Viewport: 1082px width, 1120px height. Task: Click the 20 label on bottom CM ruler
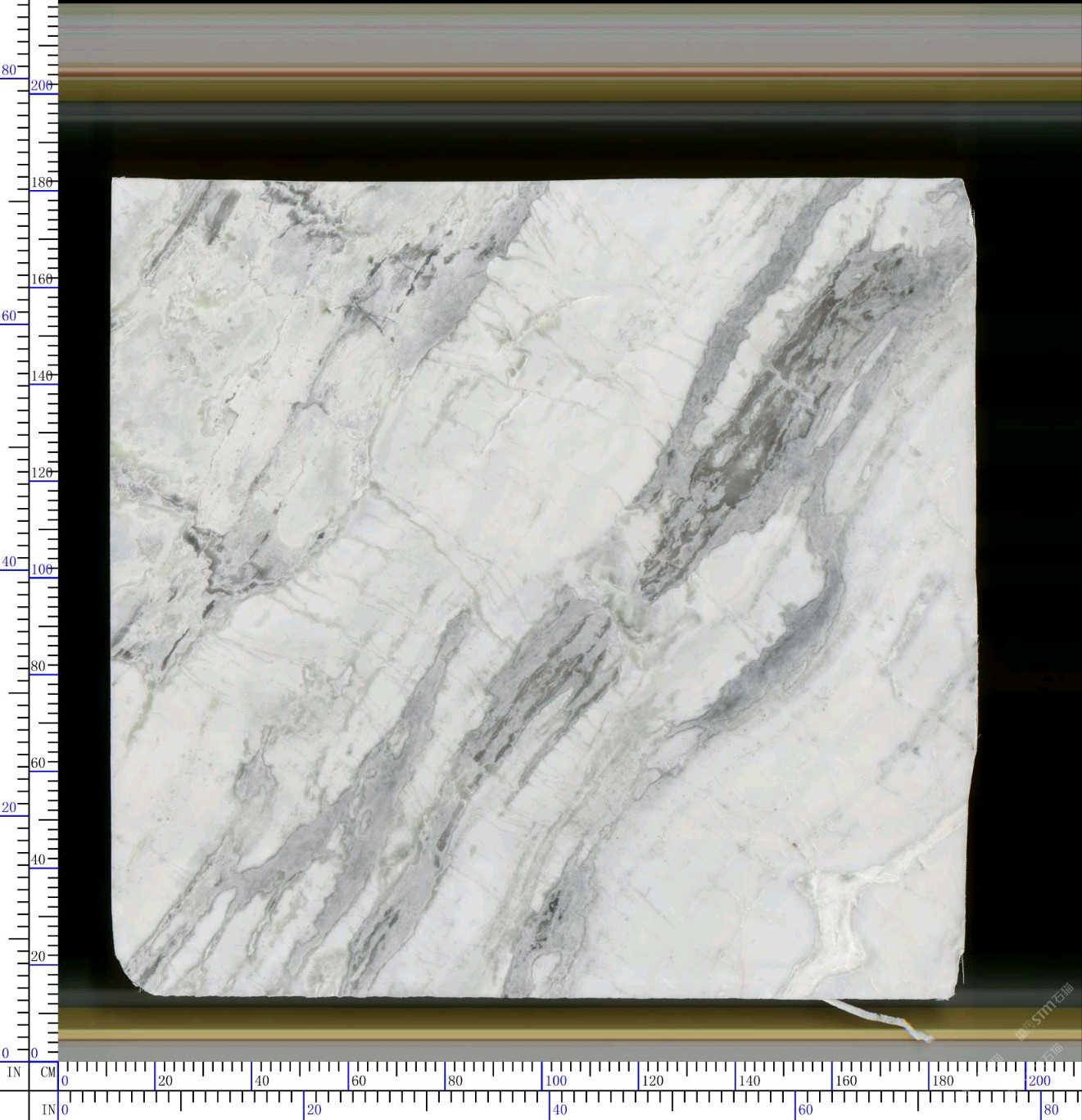tap(165, 1081)
